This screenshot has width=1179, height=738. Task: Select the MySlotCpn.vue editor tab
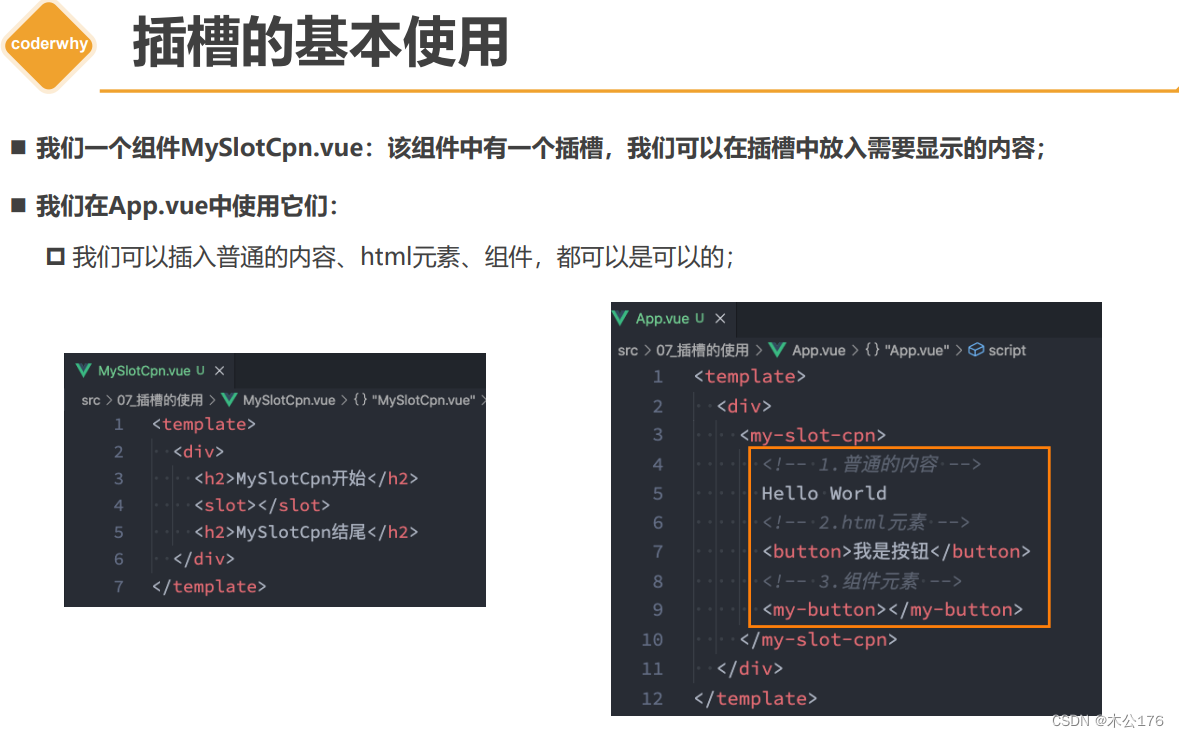click(144, 370)
